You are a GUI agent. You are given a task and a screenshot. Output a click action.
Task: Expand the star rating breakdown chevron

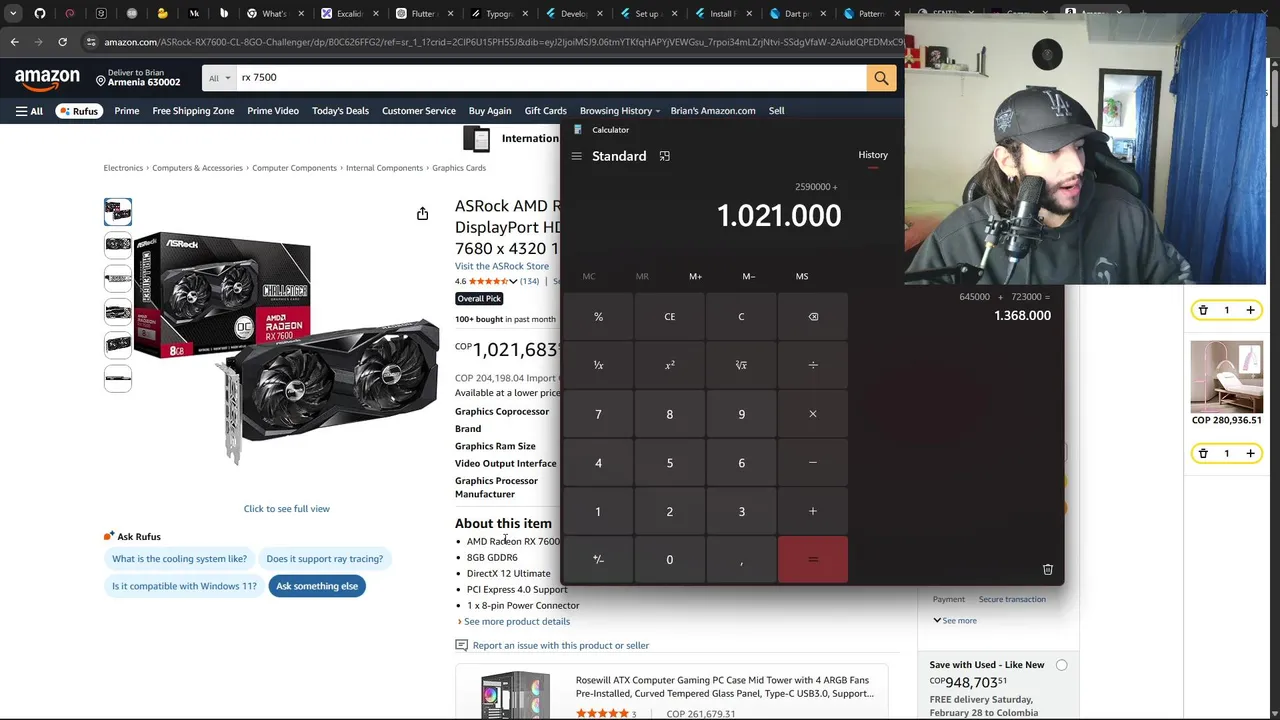click(513, 282)
